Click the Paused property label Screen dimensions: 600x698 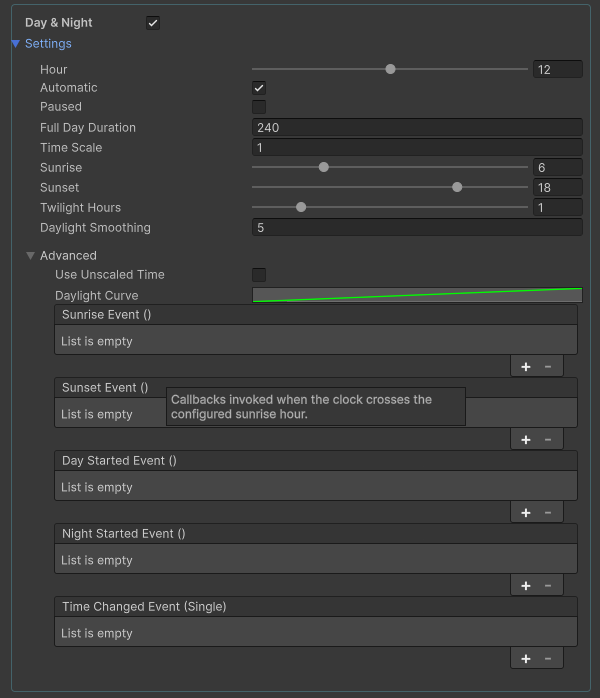[x=61, y=107]
